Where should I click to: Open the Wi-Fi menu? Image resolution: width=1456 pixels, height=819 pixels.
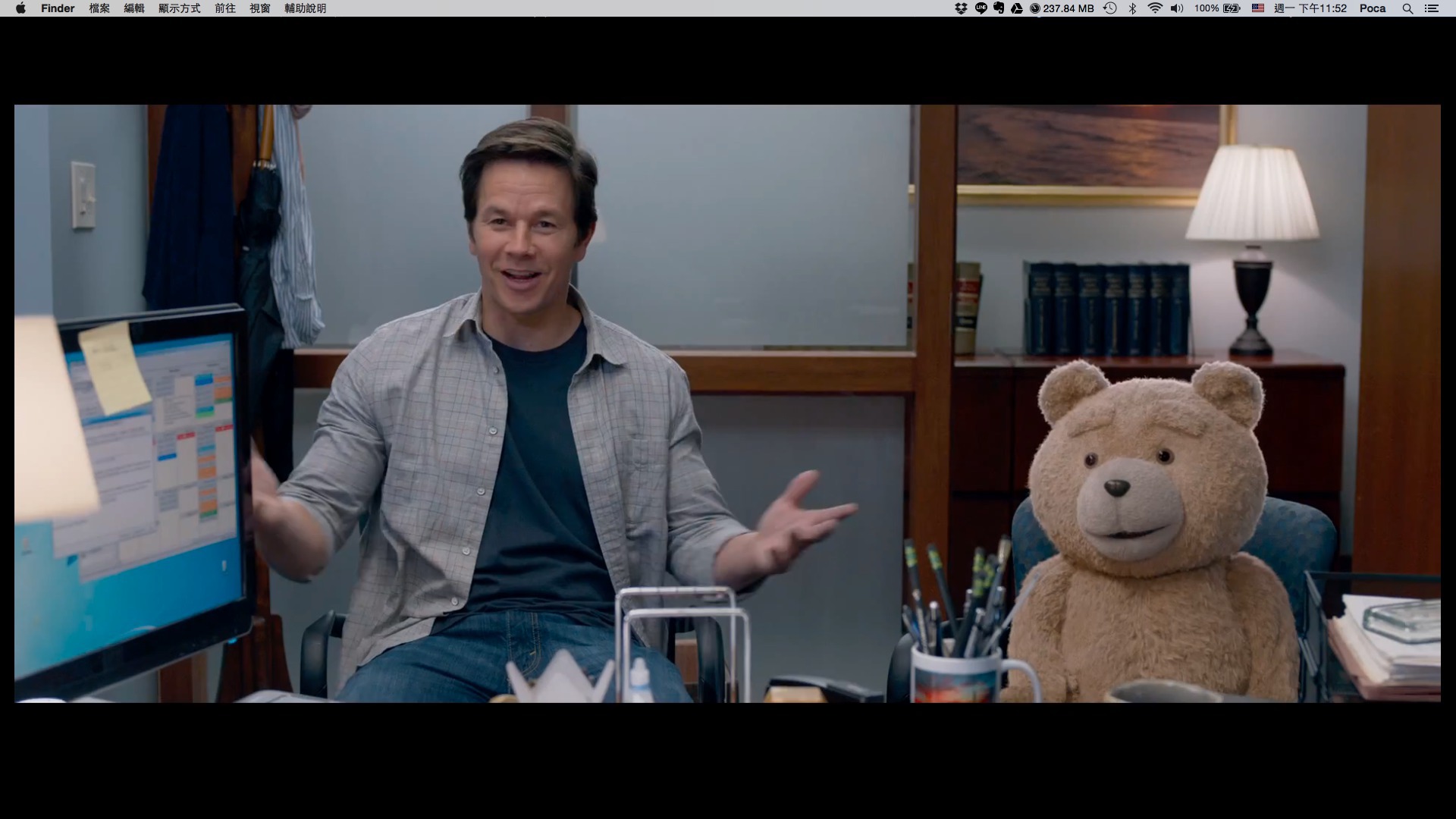click(1155, 8)
